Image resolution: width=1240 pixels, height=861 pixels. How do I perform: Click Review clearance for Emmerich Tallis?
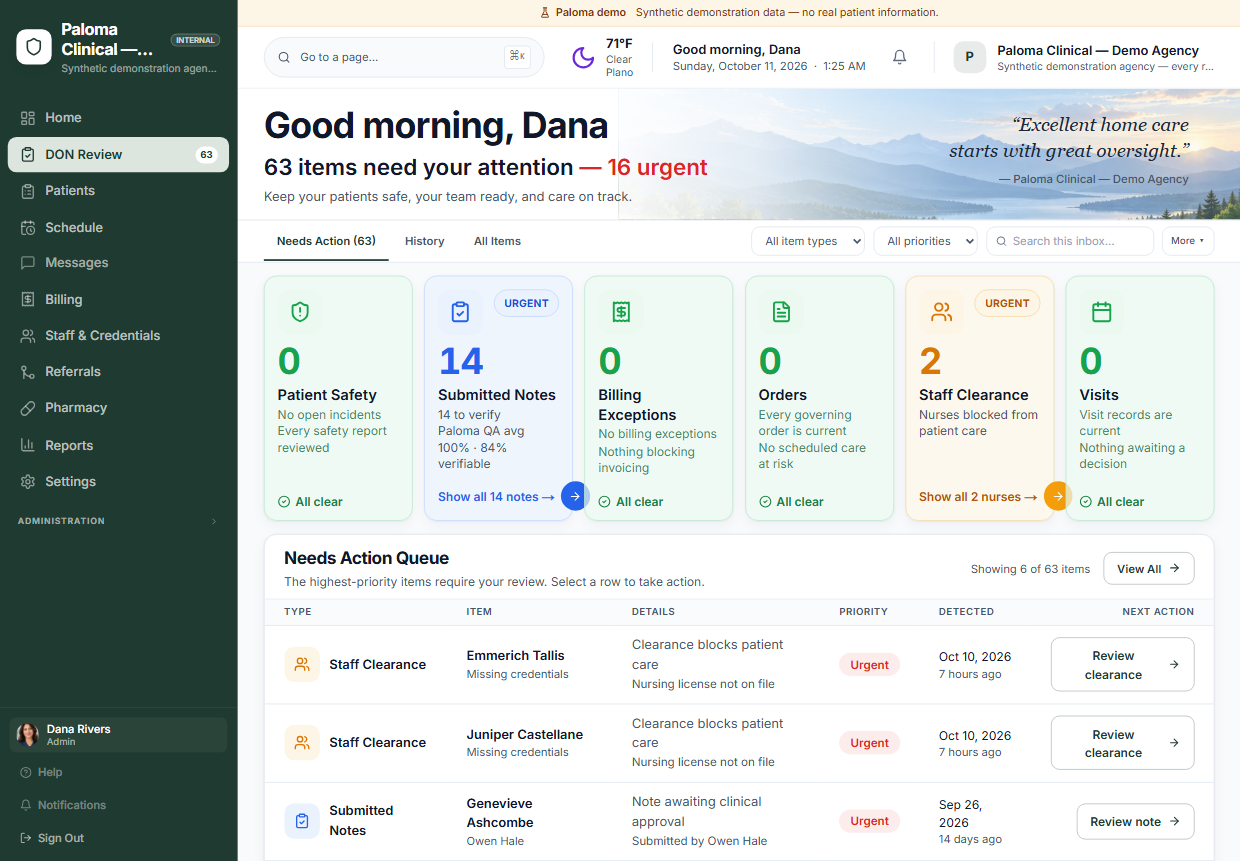1122,664
